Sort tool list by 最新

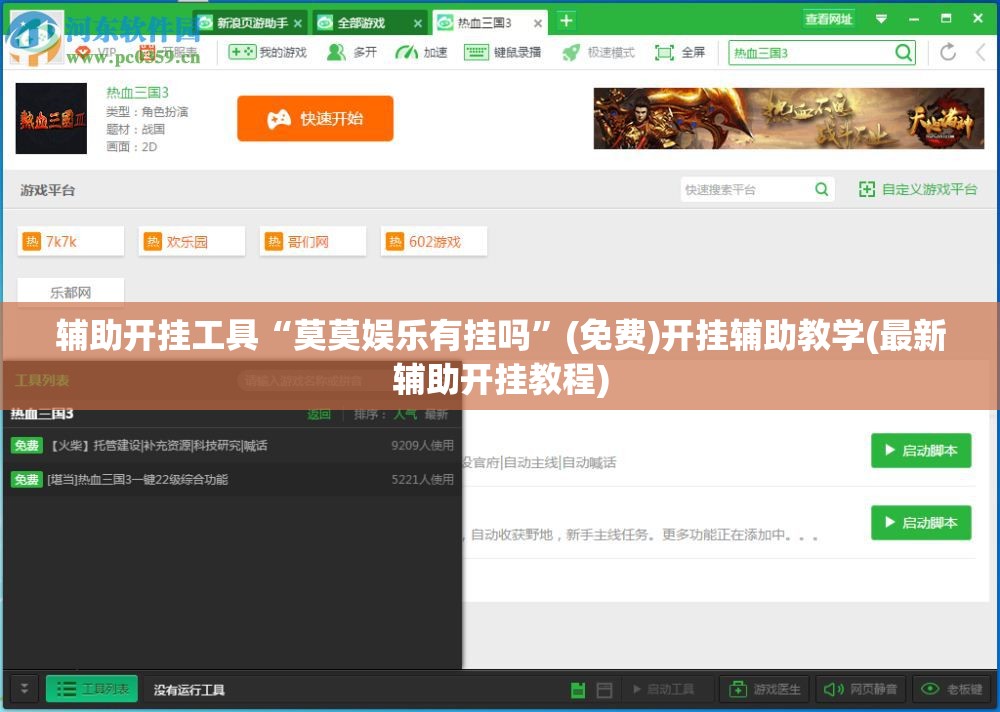click(436, 415)
